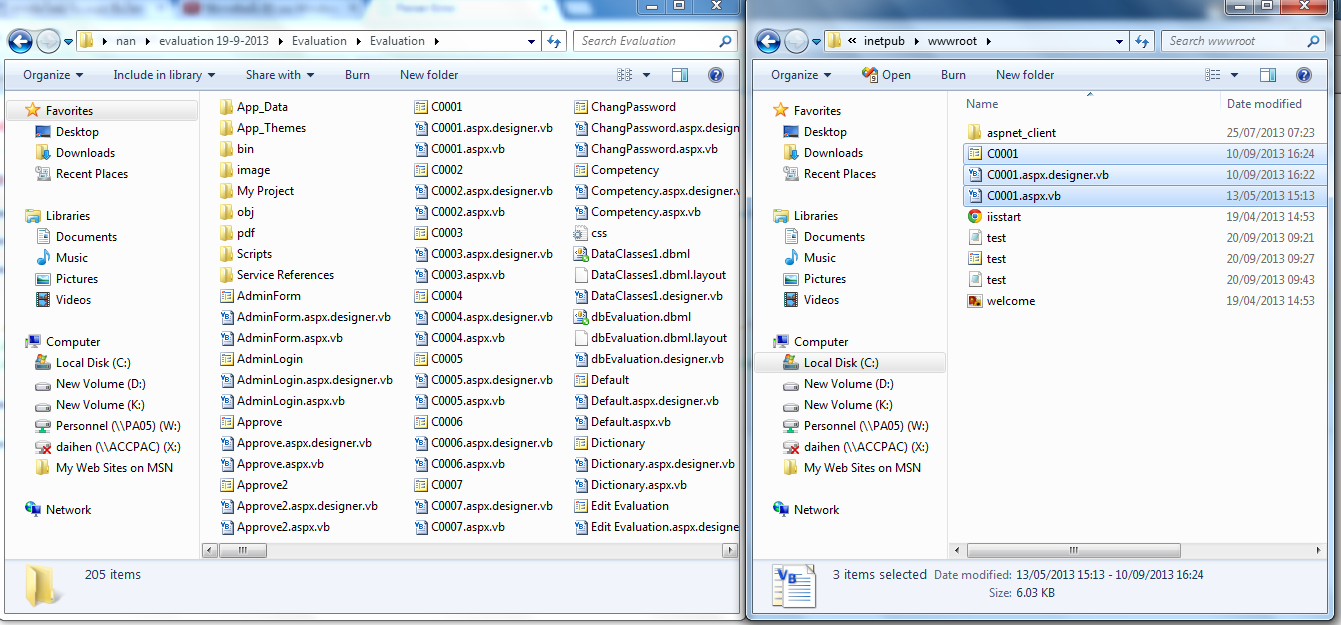Toggle preview pane in left Explorer window
This screenshot has height=625, width=1341.
(680, 75)
